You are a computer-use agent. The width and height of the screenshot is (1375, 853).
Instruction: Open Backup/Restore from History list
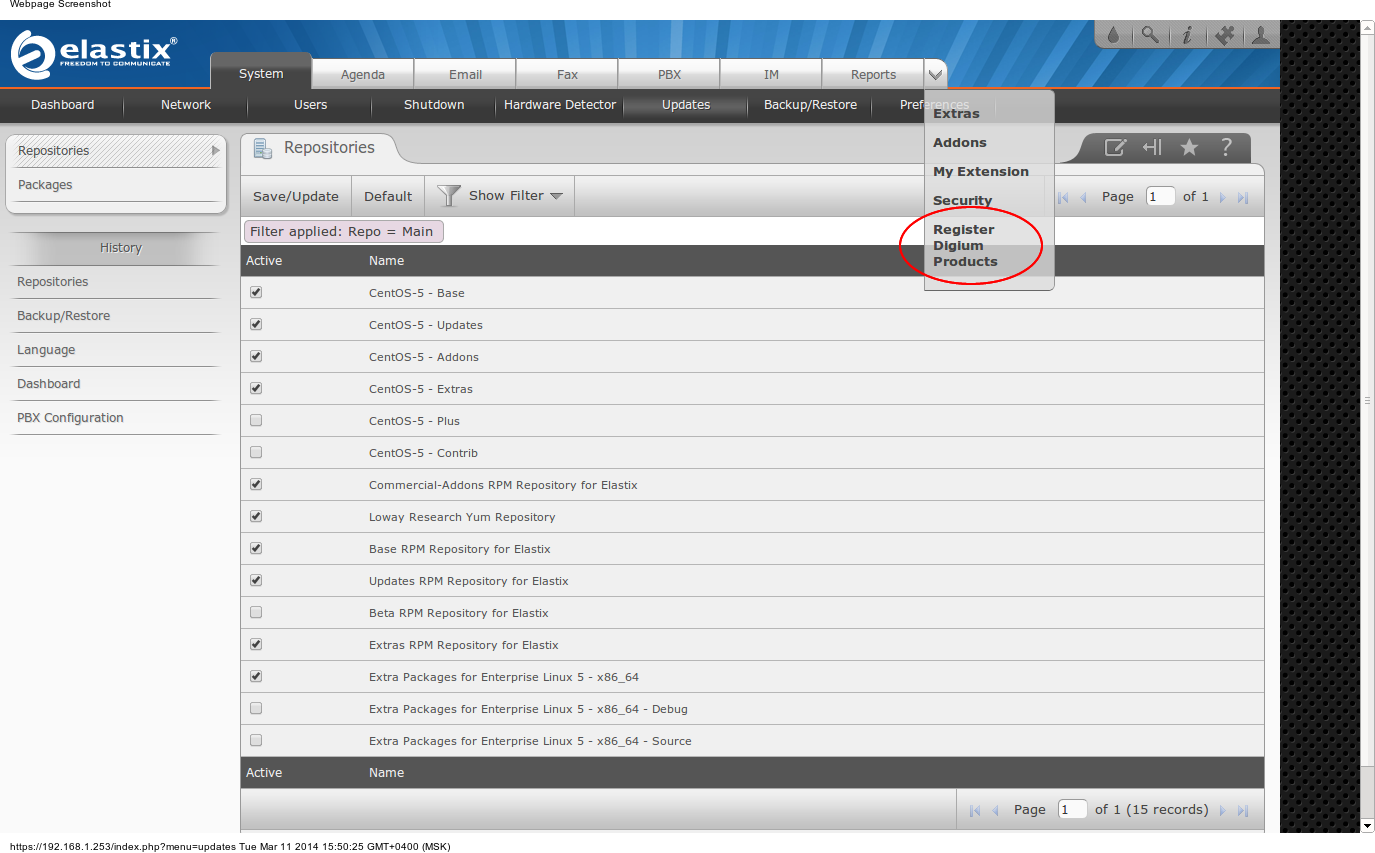pyautogui.click(x=64, y=316)
